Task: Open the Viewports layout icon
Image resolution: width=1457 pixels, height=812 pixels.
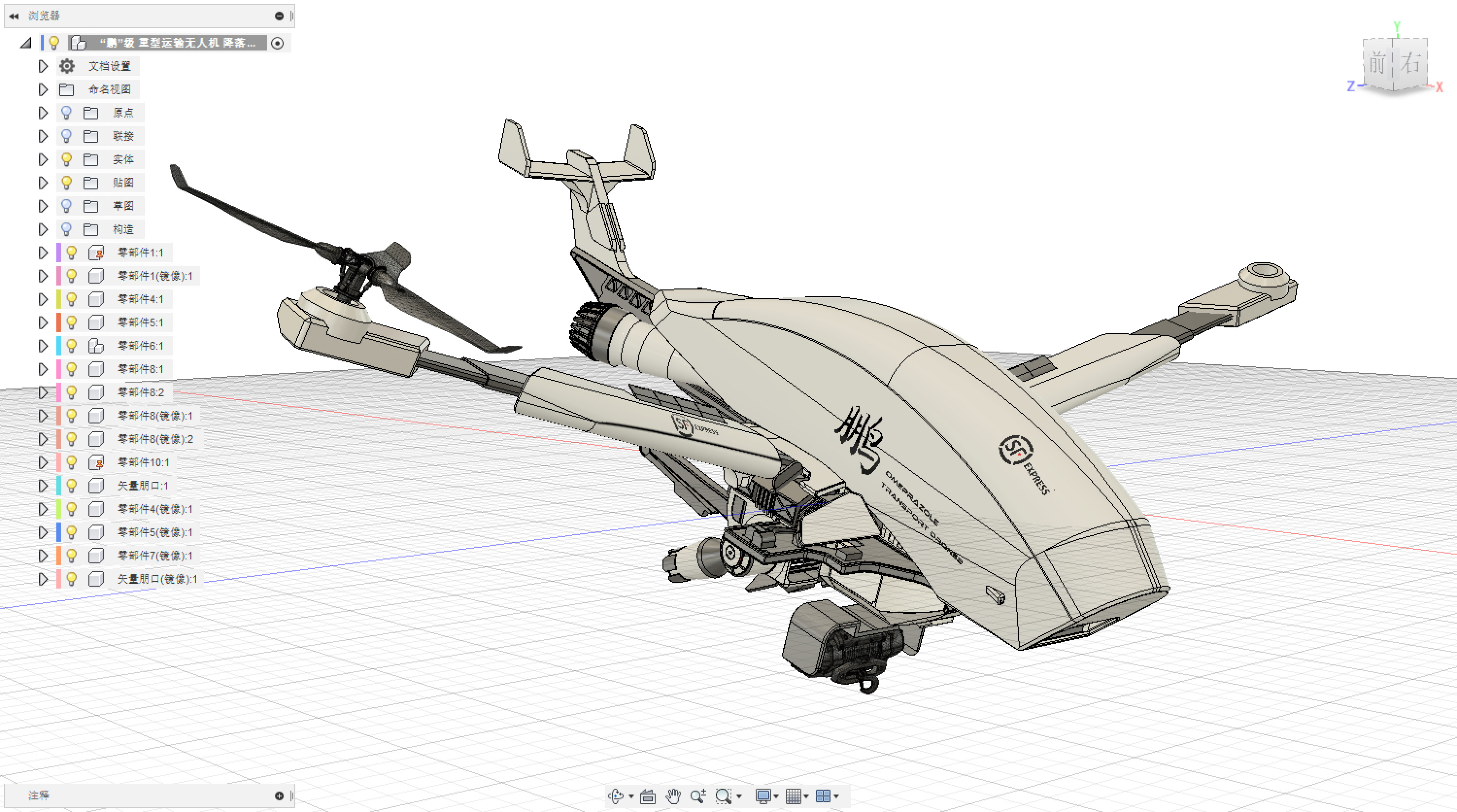Action: coord(823,796)
